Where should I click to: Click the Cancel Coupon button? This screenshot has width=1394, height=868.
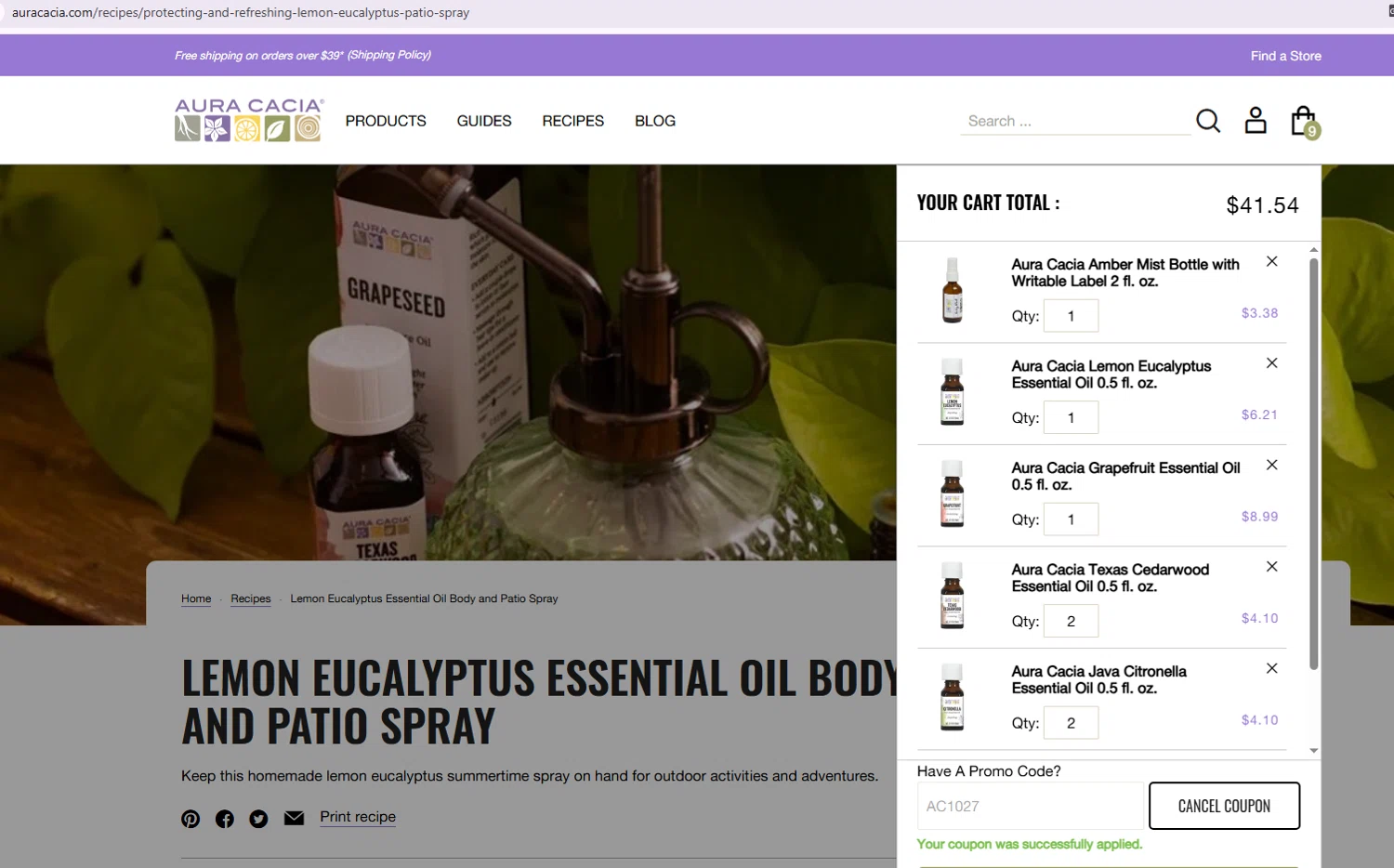tap(1224, 806)
